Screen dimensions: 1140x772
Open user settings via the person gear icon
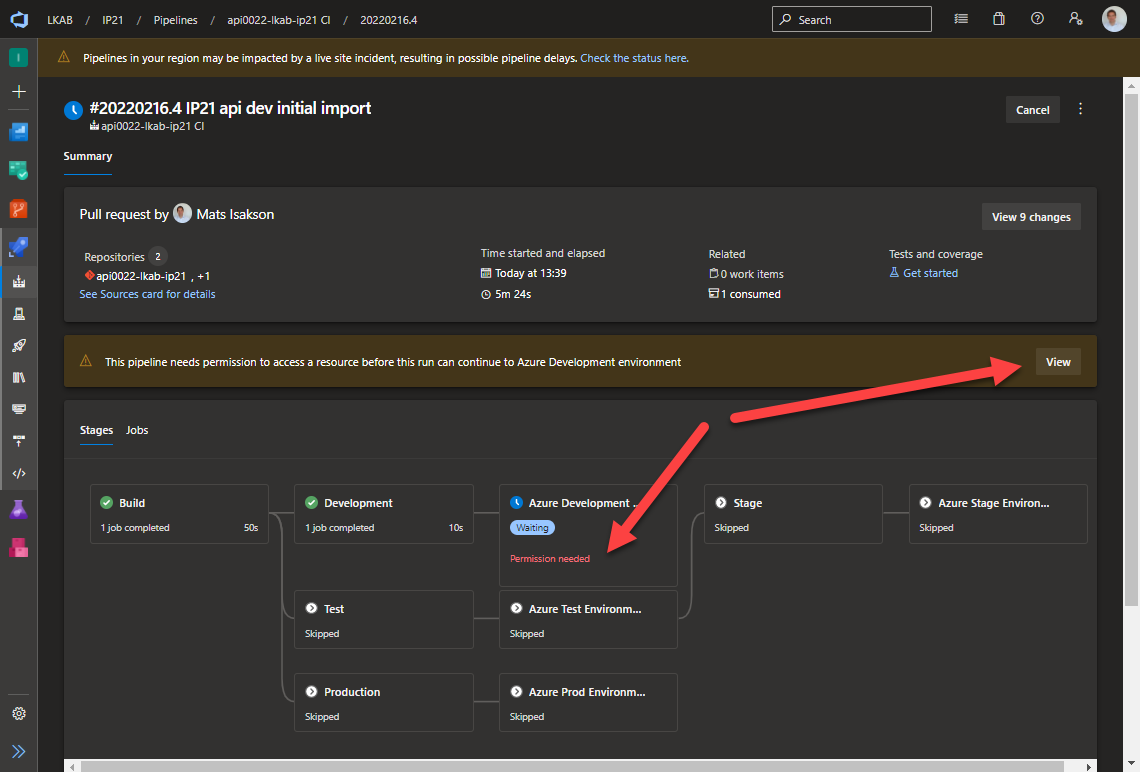tap(1075, 18)
